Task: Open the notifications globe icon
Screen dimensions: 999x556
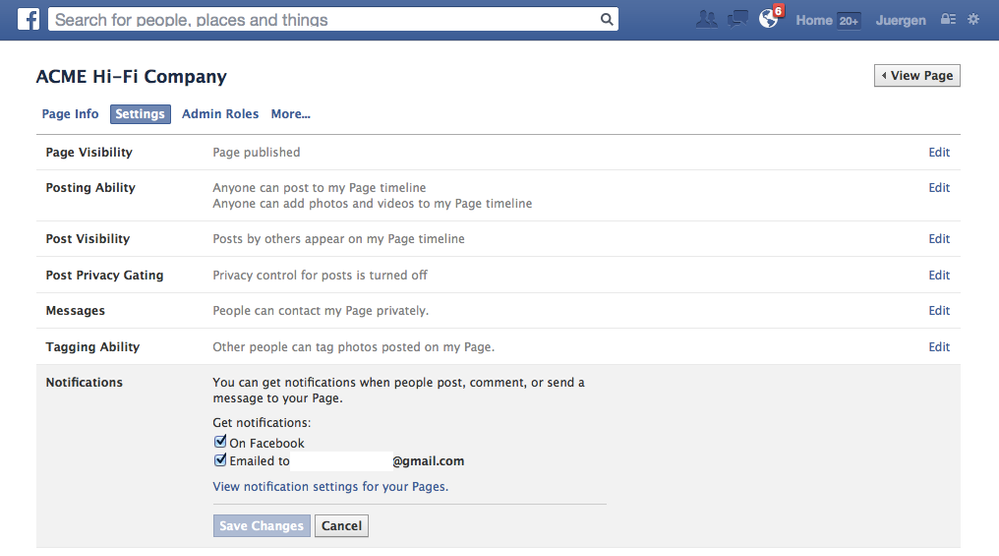Action: (x=769, y=19)
